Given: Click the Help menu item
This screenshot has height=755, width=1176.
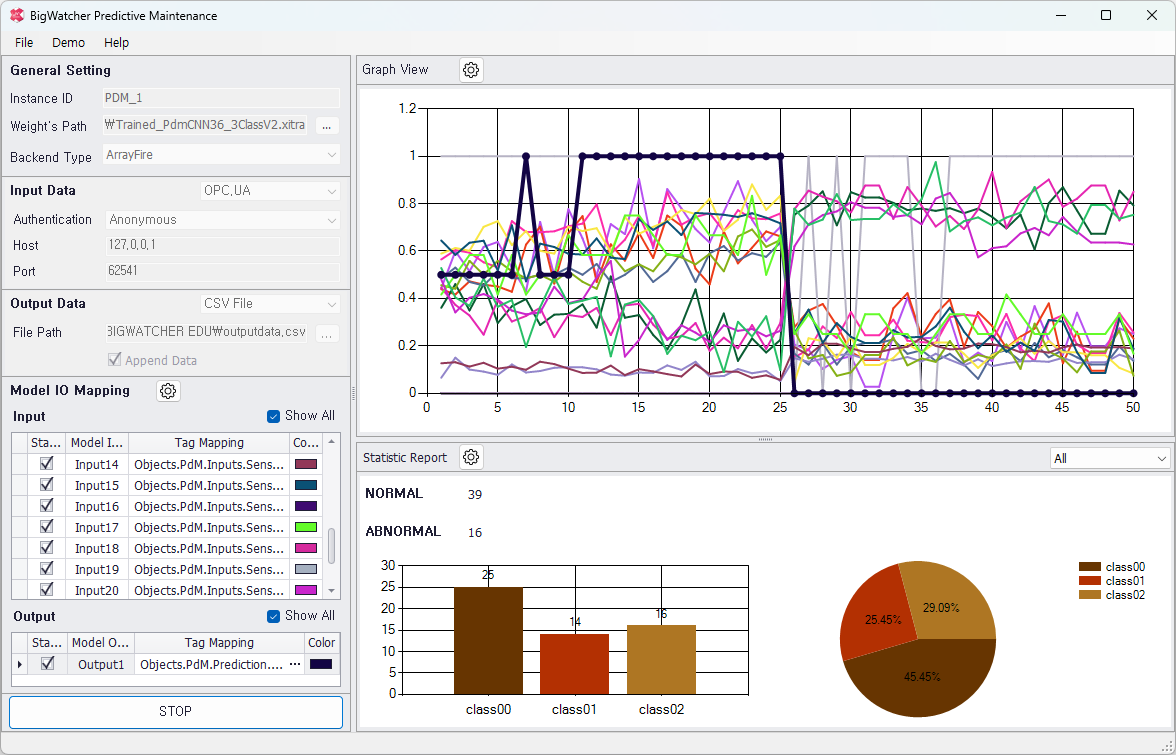Looking at the screenshot, I should tap(116, 43).
